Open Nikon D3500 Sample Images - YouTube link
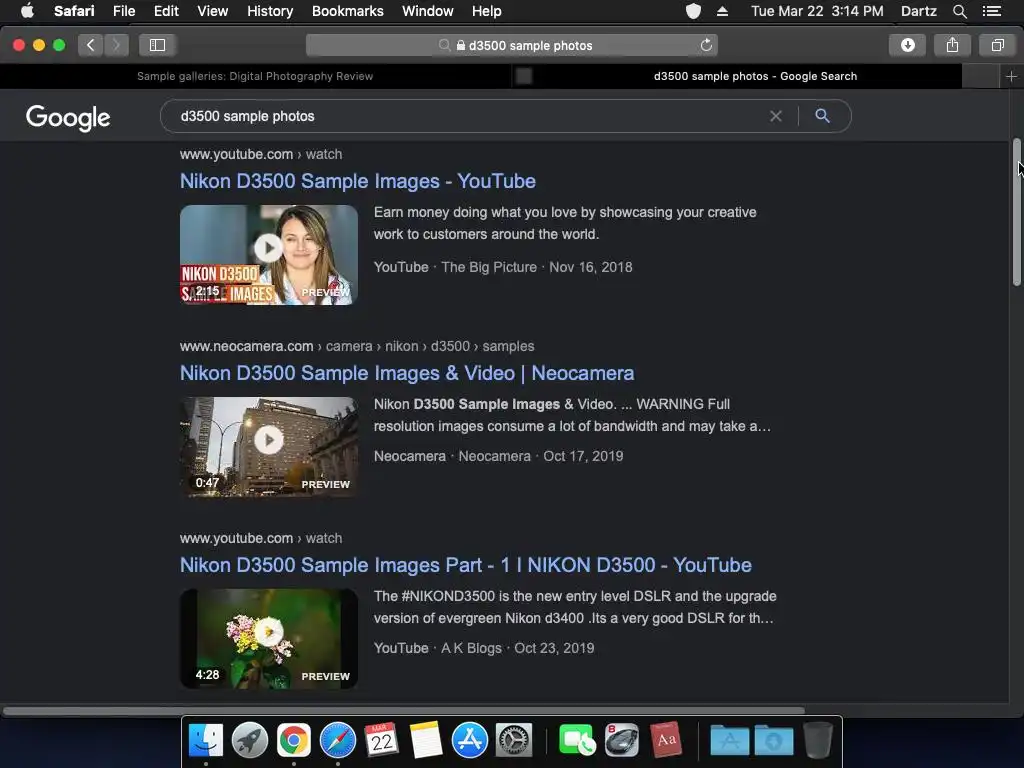Screen dimensions: 1024x768 click(358, 181)
